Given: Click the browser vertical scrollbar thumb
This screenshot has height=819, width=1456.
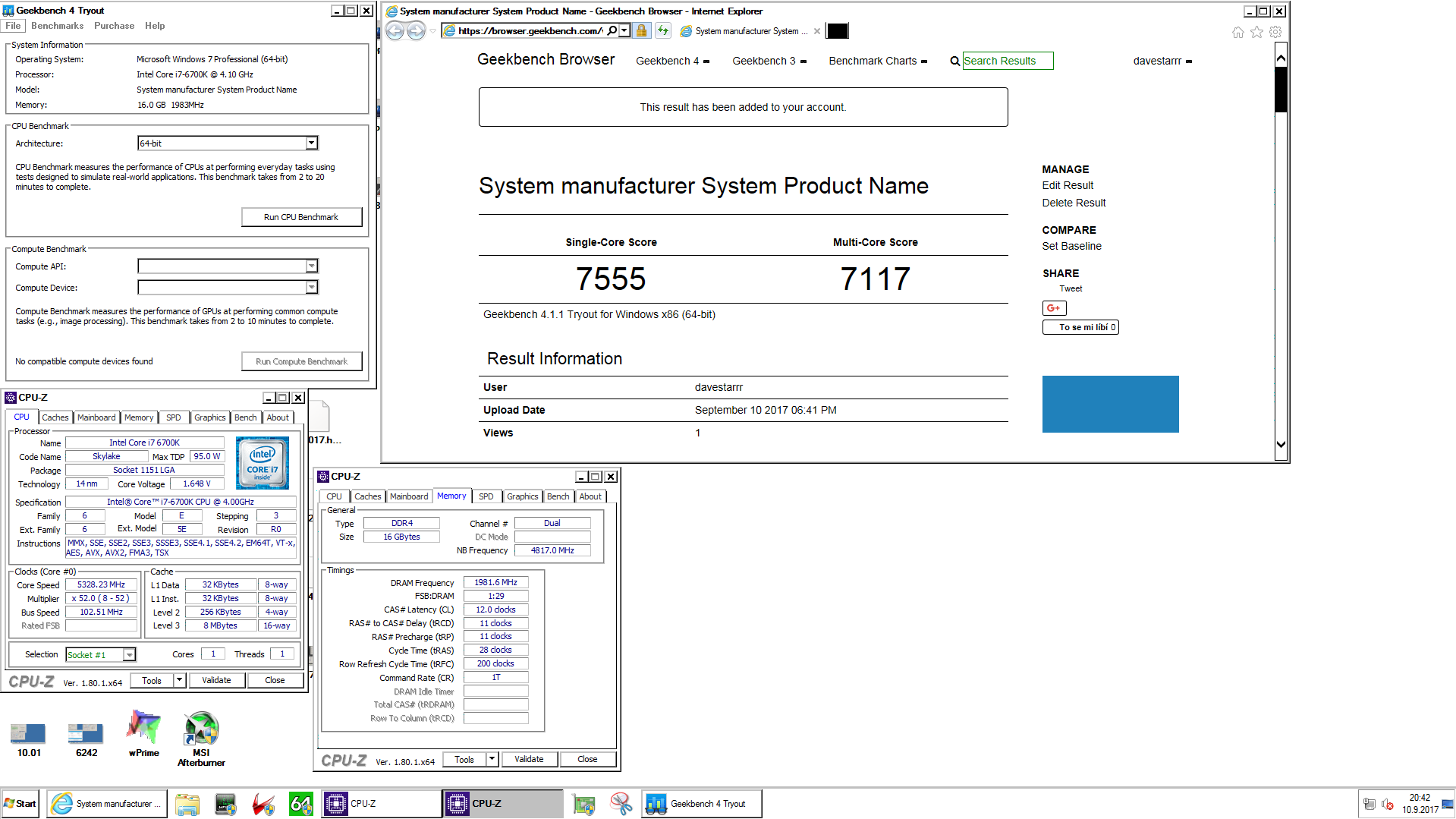Looking at the screenshot, I should click(x=1281, y=89).
